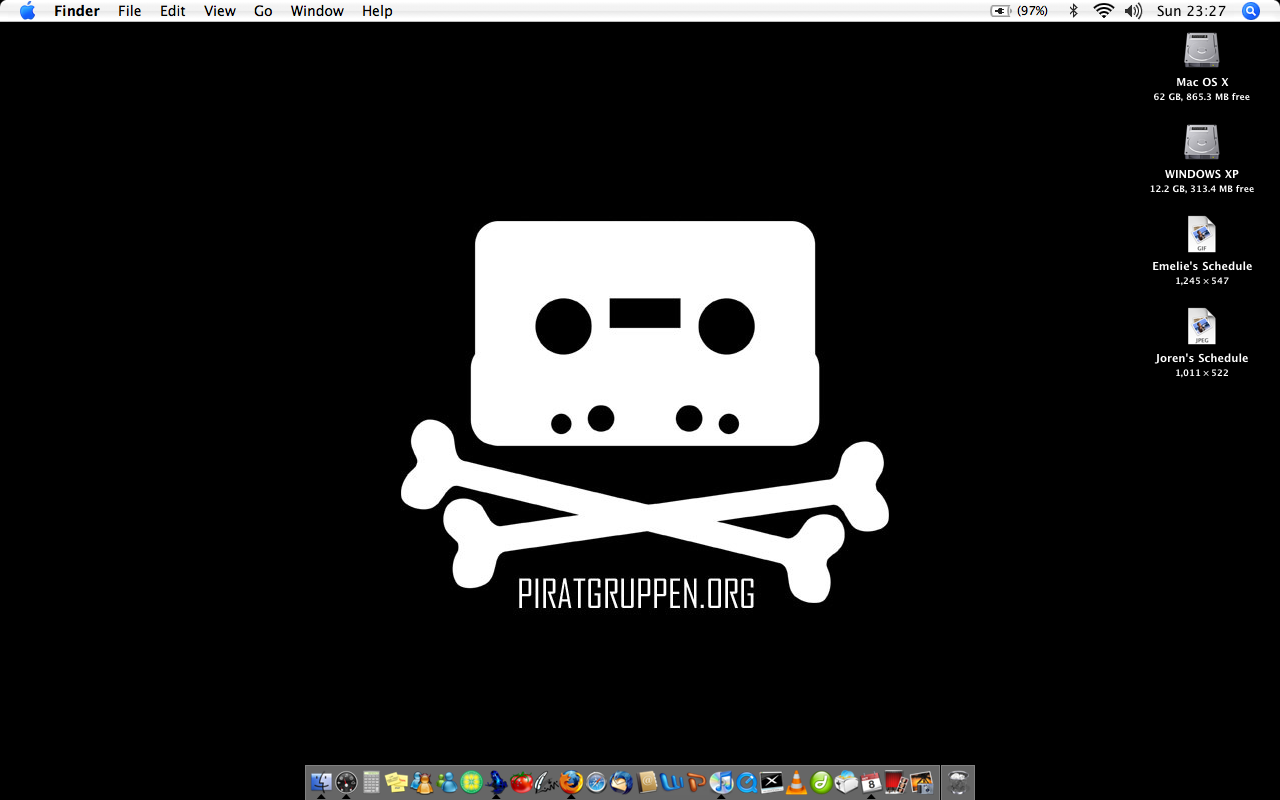This screenshot has width=1280, height=800.
Task: Open the View menu
Action: [x=220, y=11]
